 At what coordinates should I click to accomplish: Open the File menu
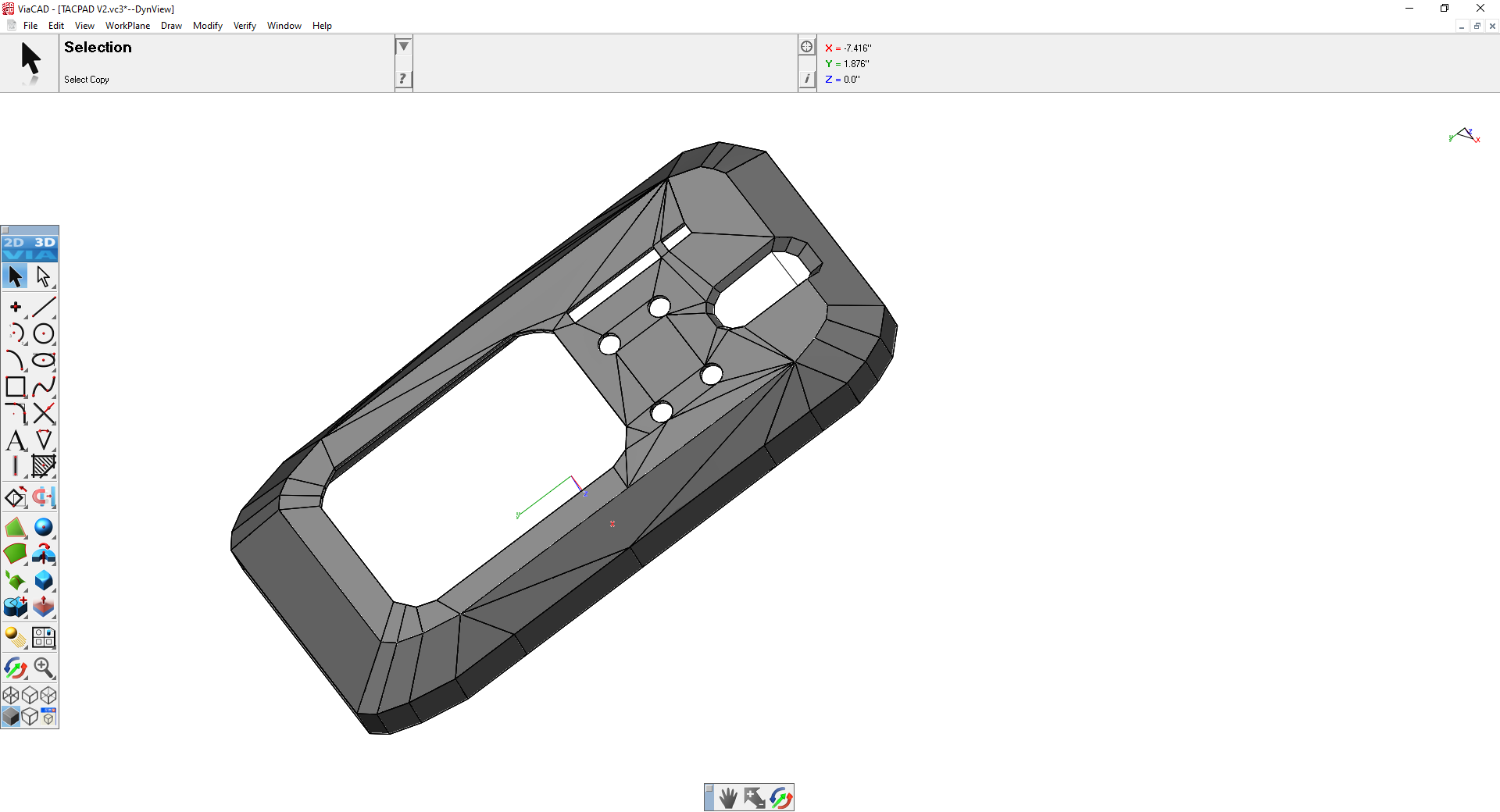coord(30,26)
